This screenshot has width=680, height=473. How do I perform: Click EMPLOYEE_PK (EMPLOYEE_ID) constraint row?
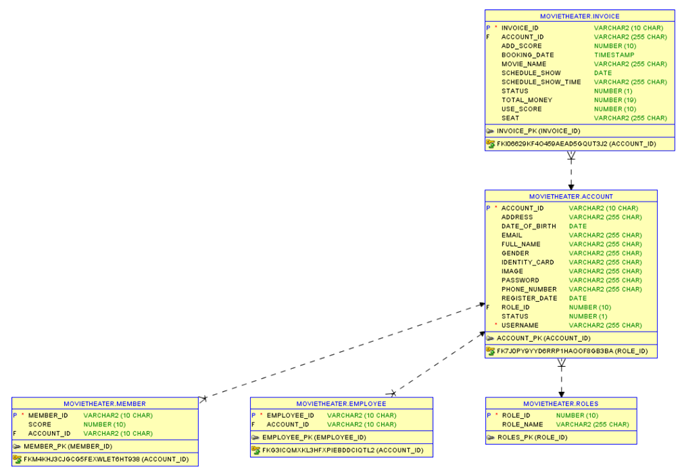[341, 437]
